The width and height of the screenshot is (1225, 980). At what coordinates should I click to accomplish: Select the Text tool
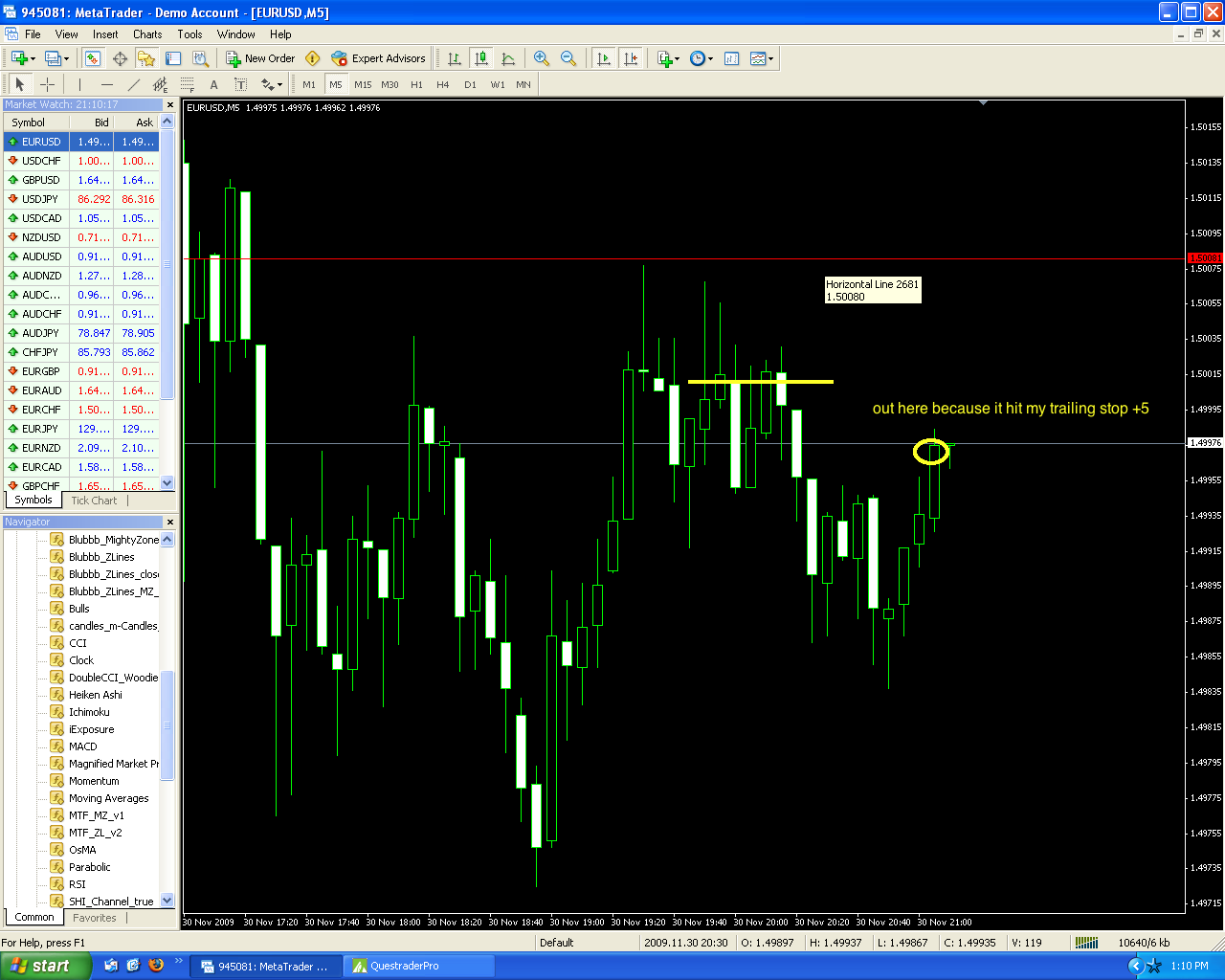pos(213,84)
